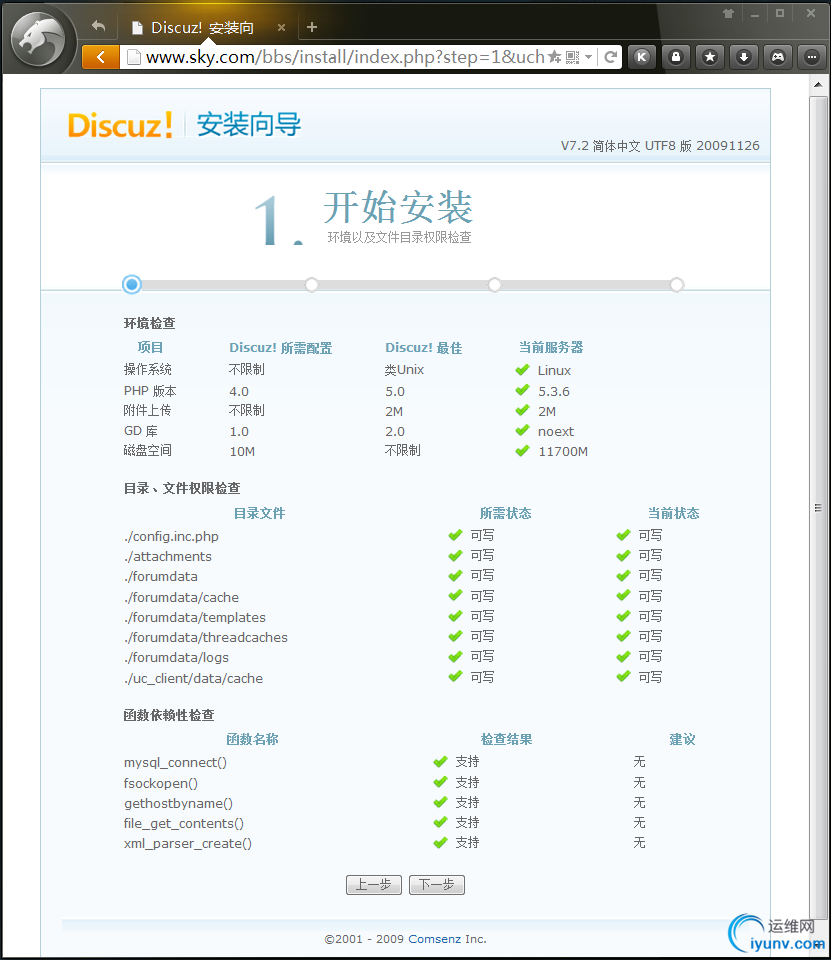Click xml_parser_create() result checkmark
The width and height of the screenshot is (831, 960).
(440, 842)
